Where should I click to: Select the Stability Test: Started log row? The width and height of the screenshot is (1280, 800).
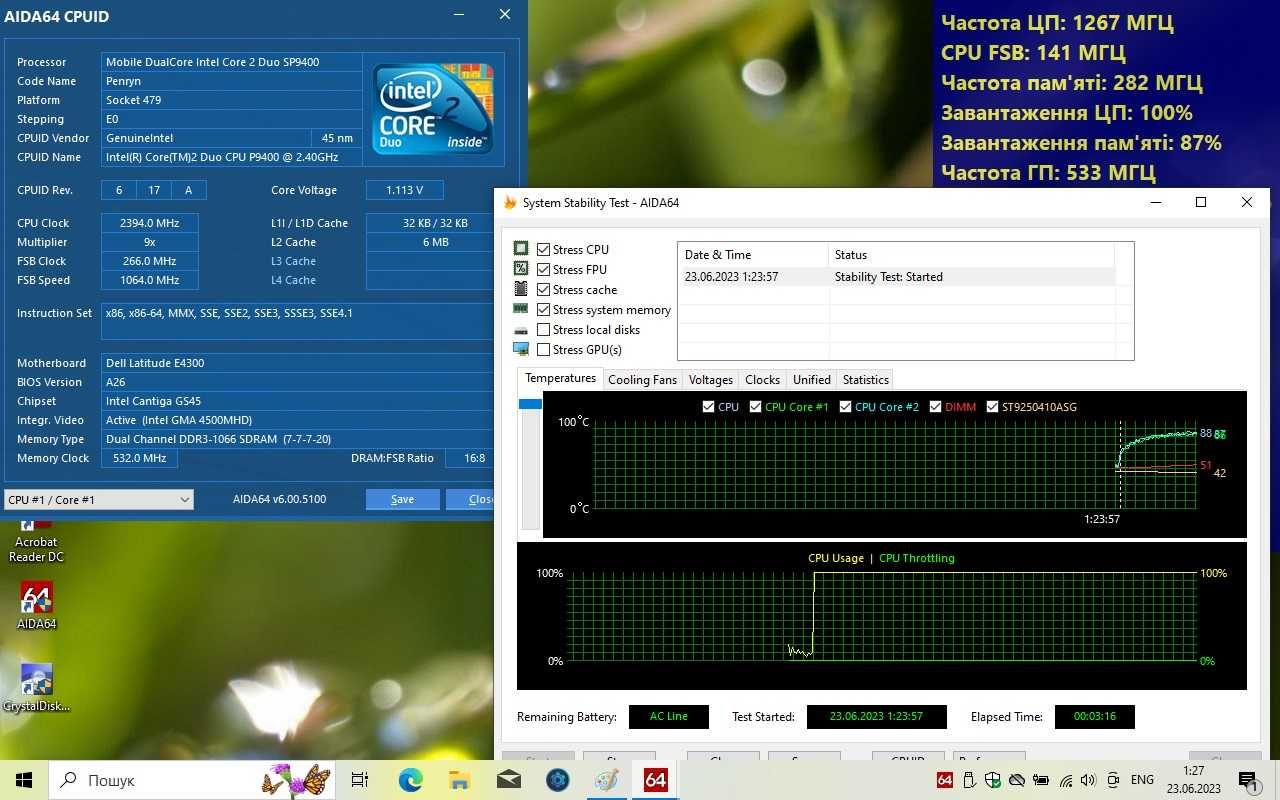(x=896, y=277)
